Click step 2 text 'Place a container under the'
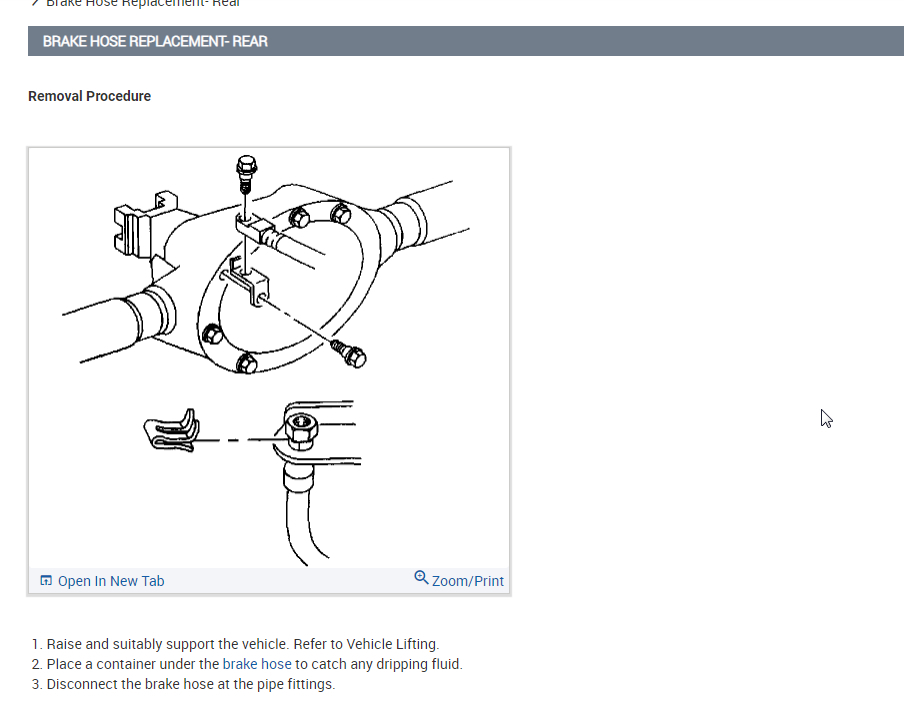Image resolution: width=904 pixels, height=719 pixels. [133, 664]
